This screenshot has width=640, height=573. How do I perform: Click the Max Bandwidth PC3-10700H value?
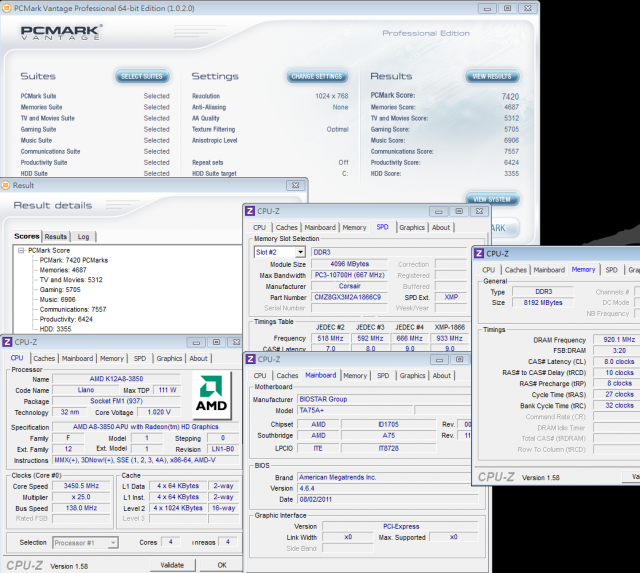point(349,275)
